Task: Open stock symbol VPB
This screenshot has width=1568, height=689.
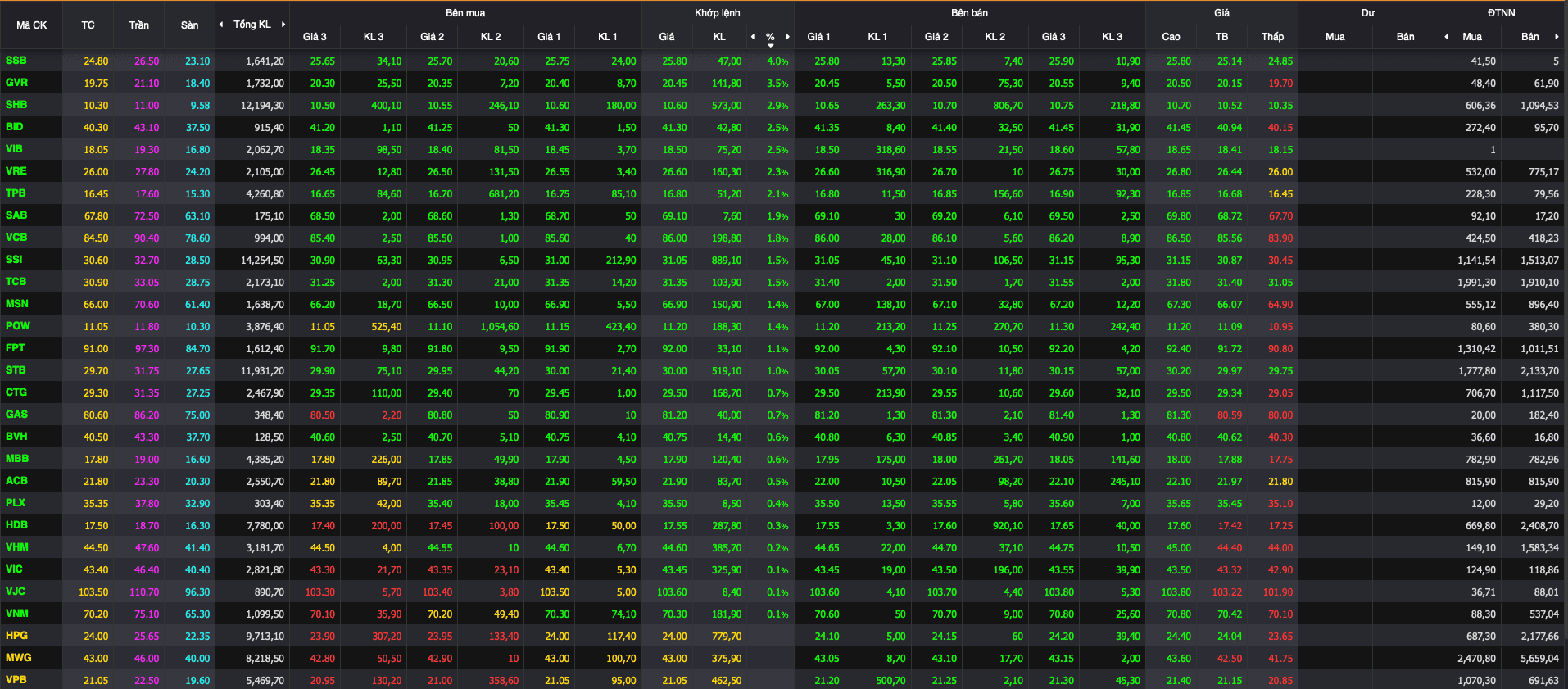Action: tap(16, 680)
